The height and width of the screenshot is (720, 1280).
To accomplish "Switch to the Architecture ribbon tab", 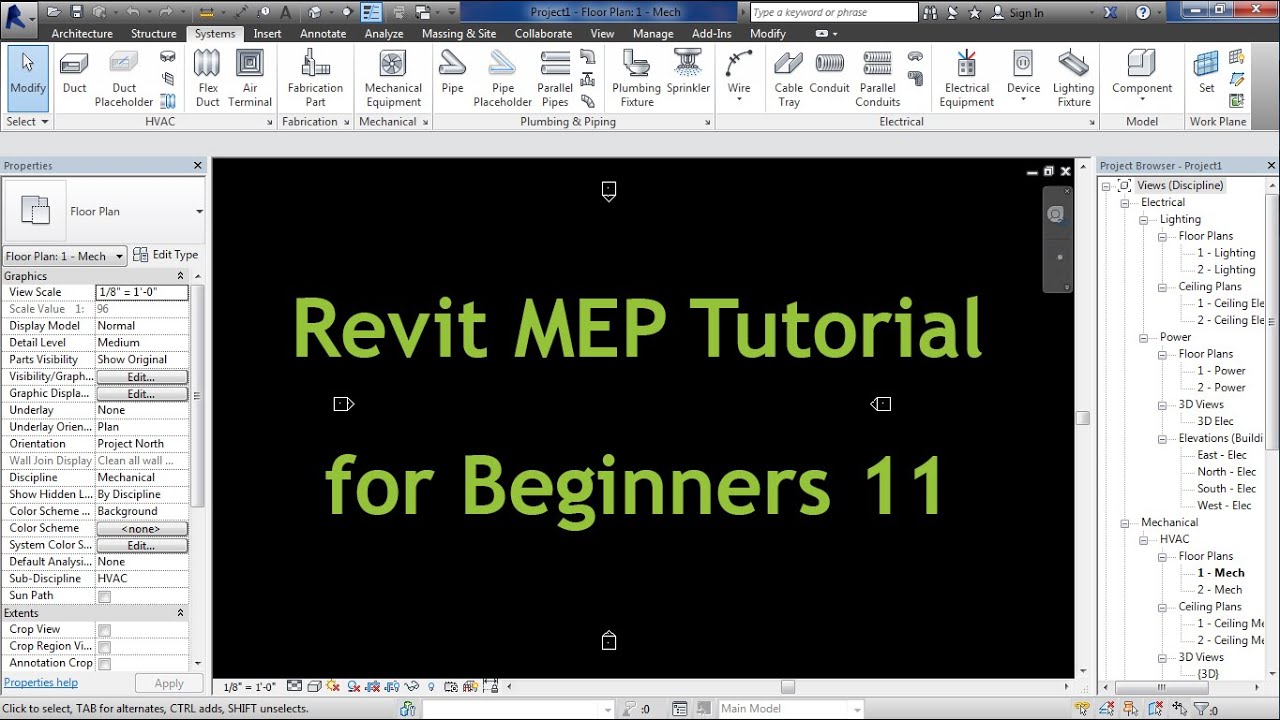I will pos(82,33).
